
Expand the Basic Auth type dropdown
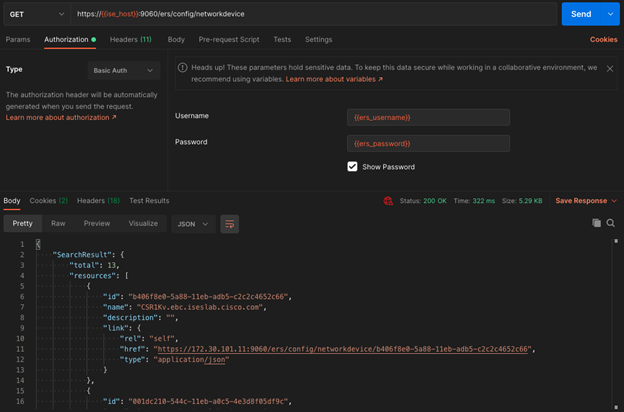pos(124,70)
